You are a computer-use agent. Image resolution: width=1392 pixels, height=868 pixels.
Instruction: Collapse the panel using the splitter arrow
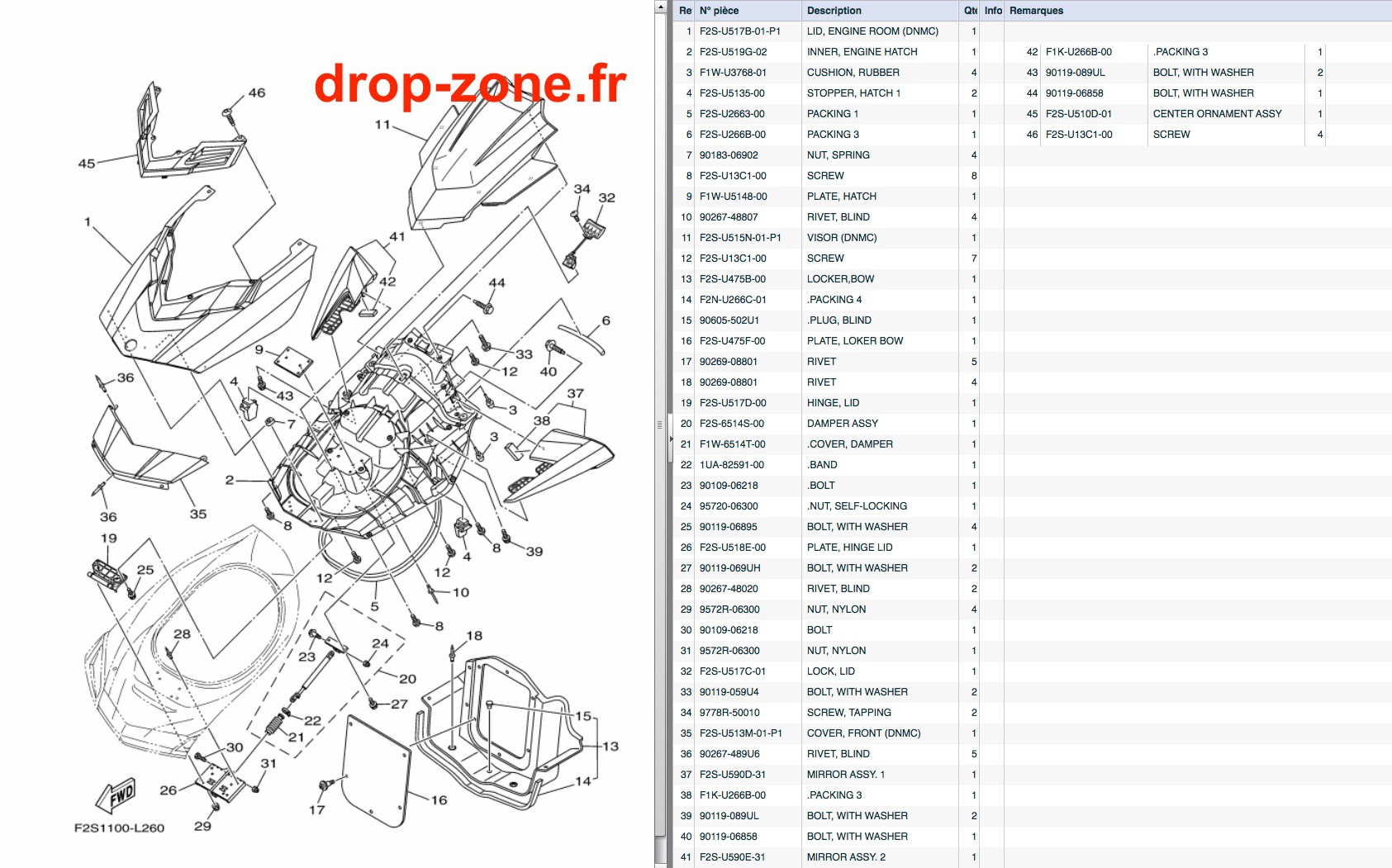tap(671, 437)
